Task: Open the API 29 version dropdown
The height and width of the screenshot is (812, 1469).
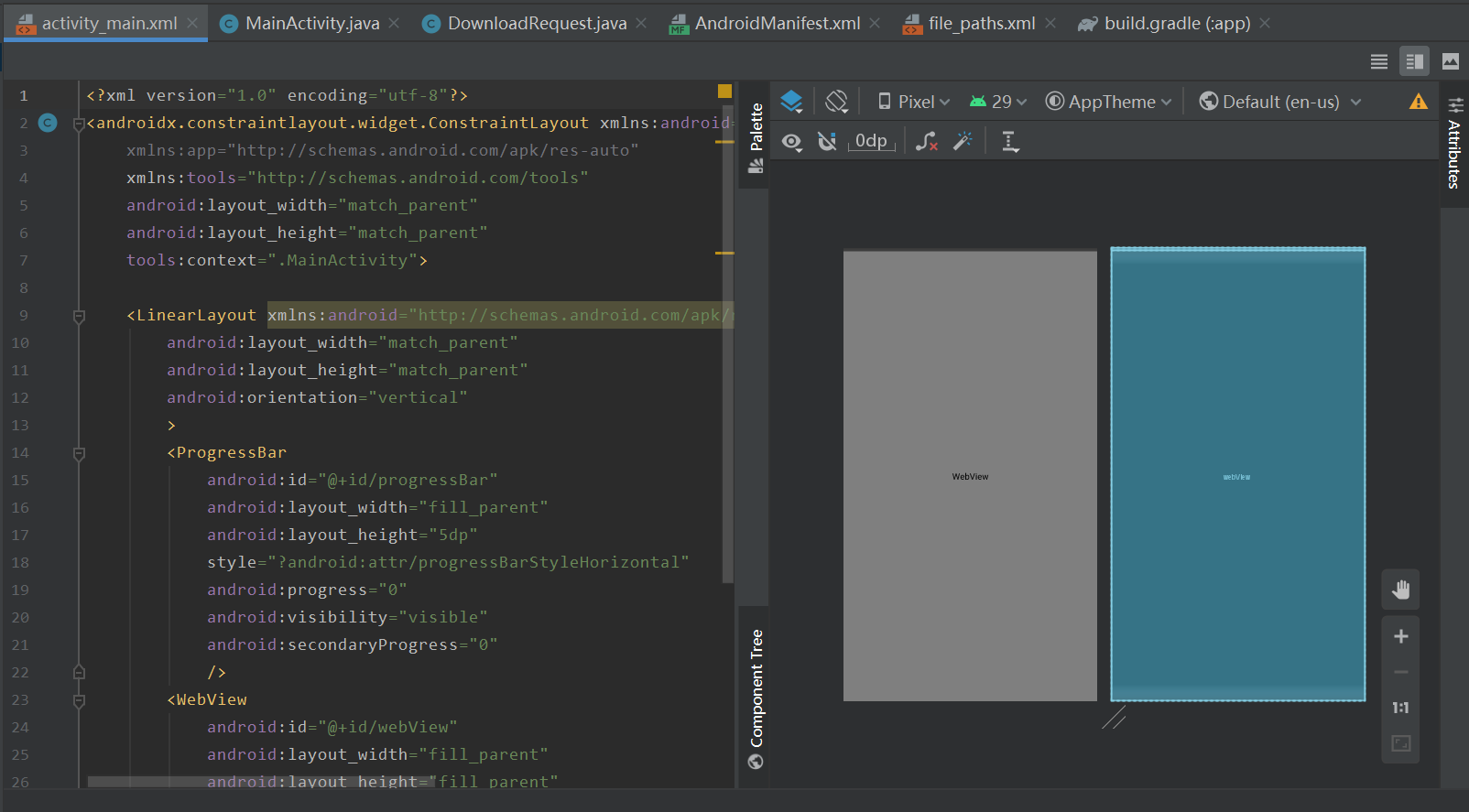Action: tap(998, 102)
